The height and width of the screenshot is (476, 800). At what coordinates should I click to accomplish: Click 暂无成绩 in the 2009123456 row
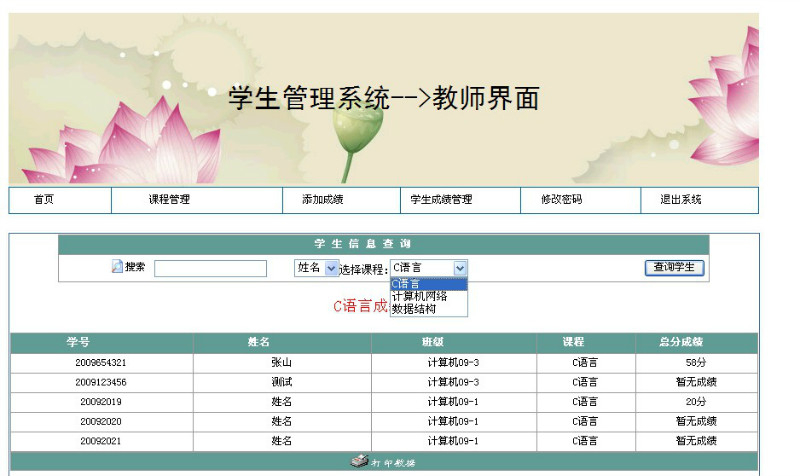point(696,382)
